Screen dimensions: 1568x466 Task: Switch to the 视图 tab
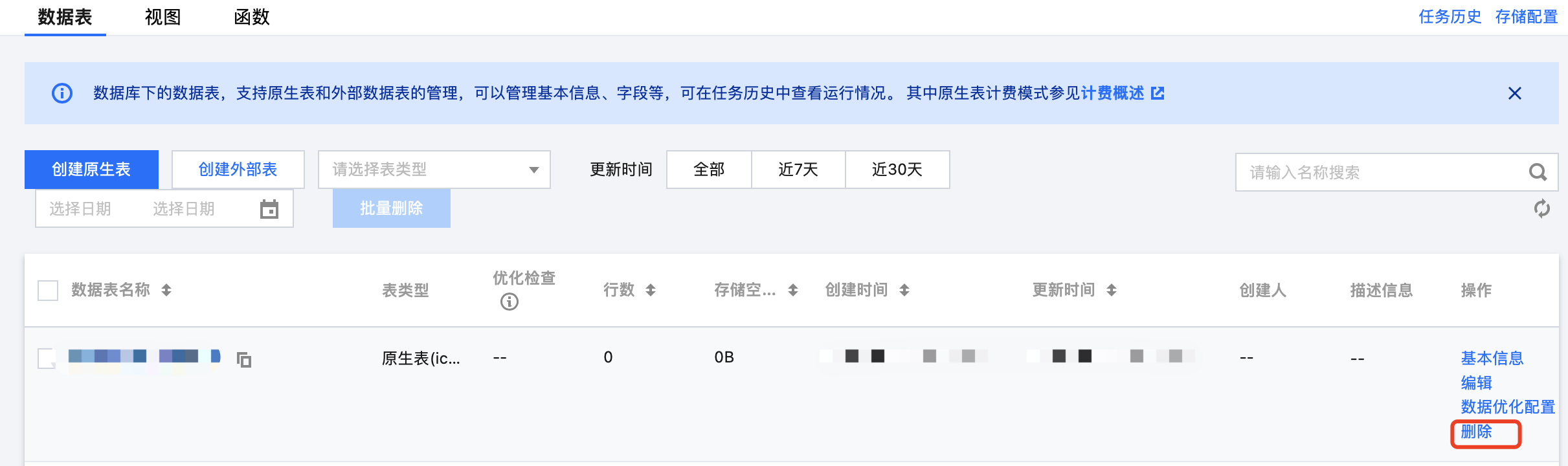click(x=162, y=17)
